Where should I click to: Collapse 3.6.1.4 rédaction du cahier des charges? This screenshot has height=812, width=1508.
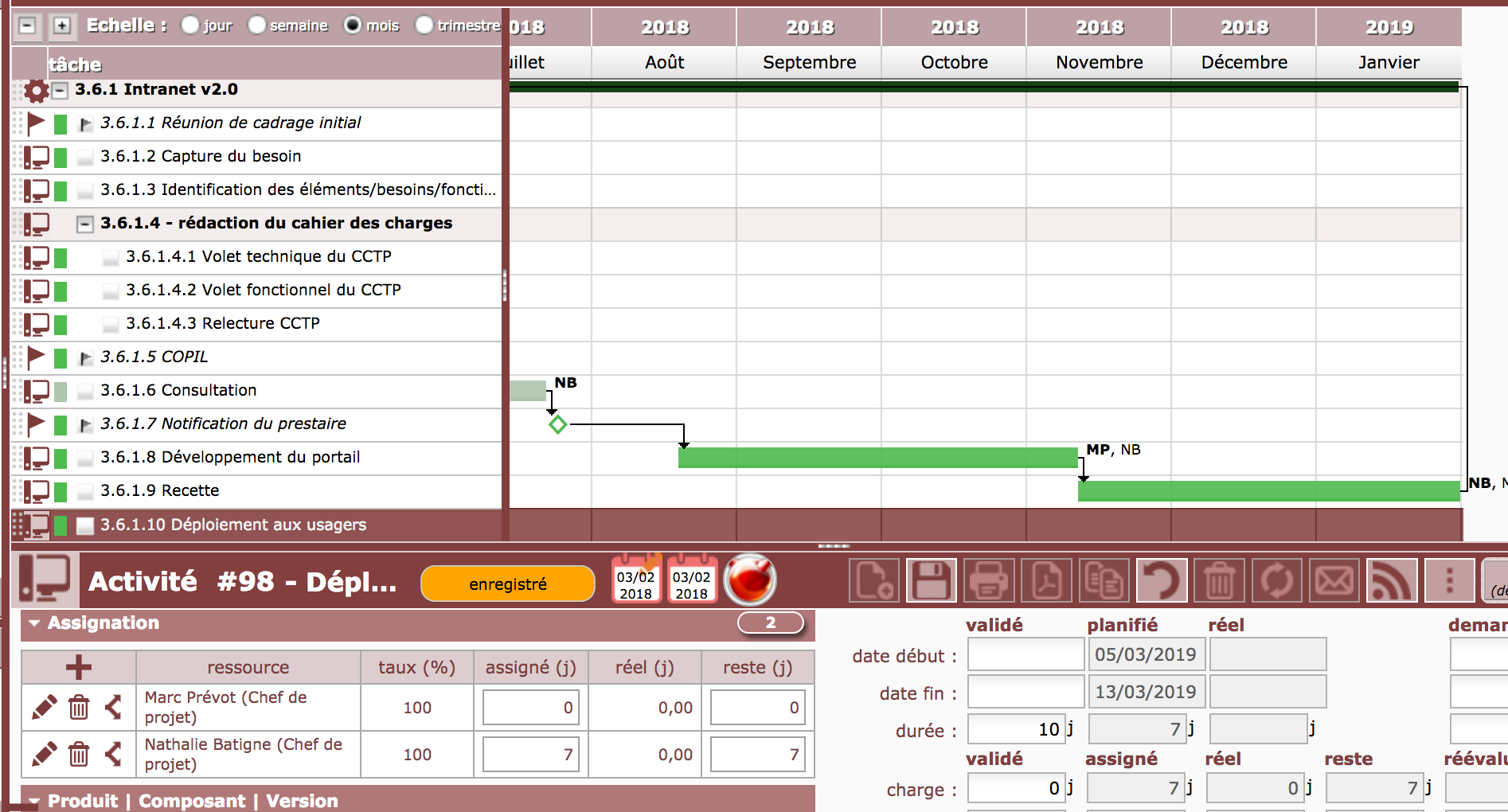(x=84, y=224)
